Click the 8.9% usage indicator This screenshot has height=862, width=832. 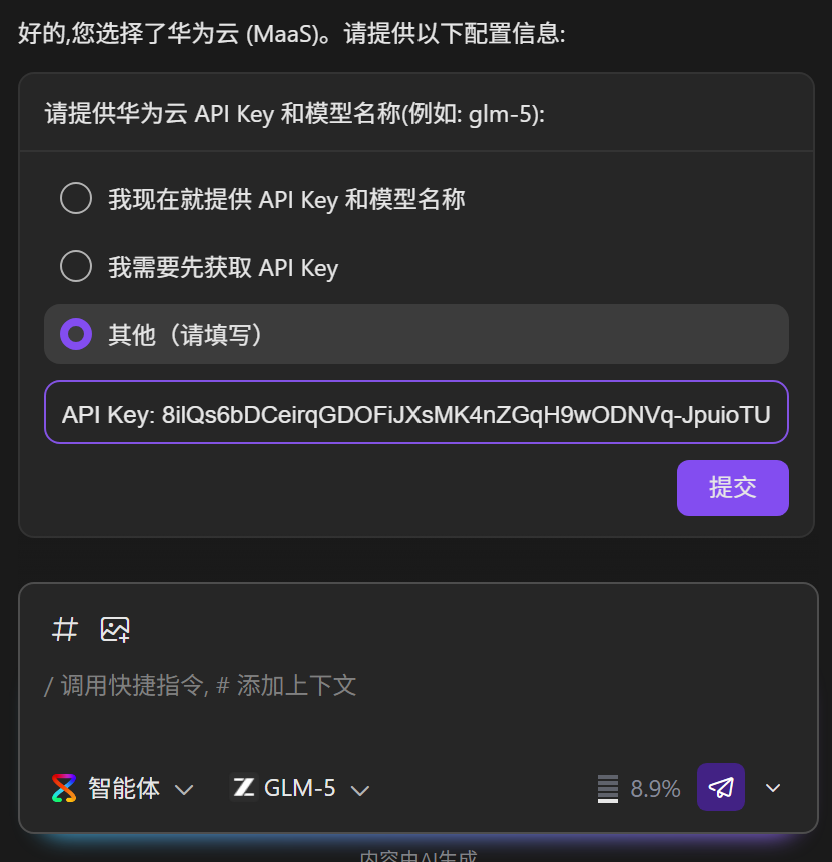point(655,788)
